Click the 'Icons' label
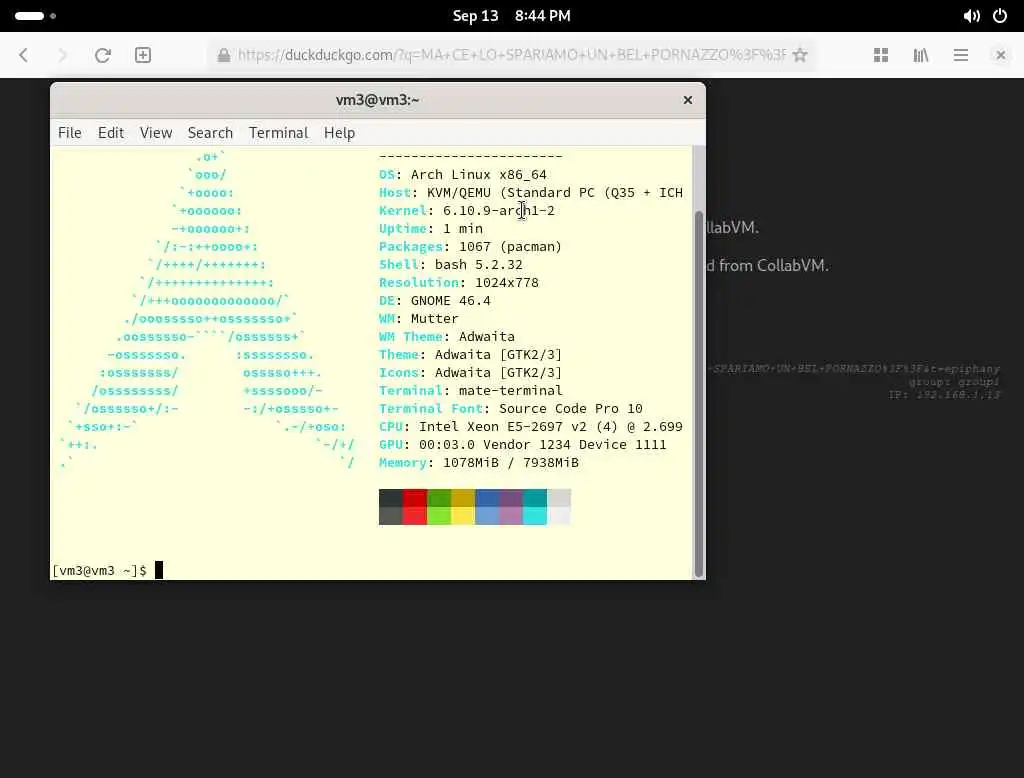 point(399,372)
